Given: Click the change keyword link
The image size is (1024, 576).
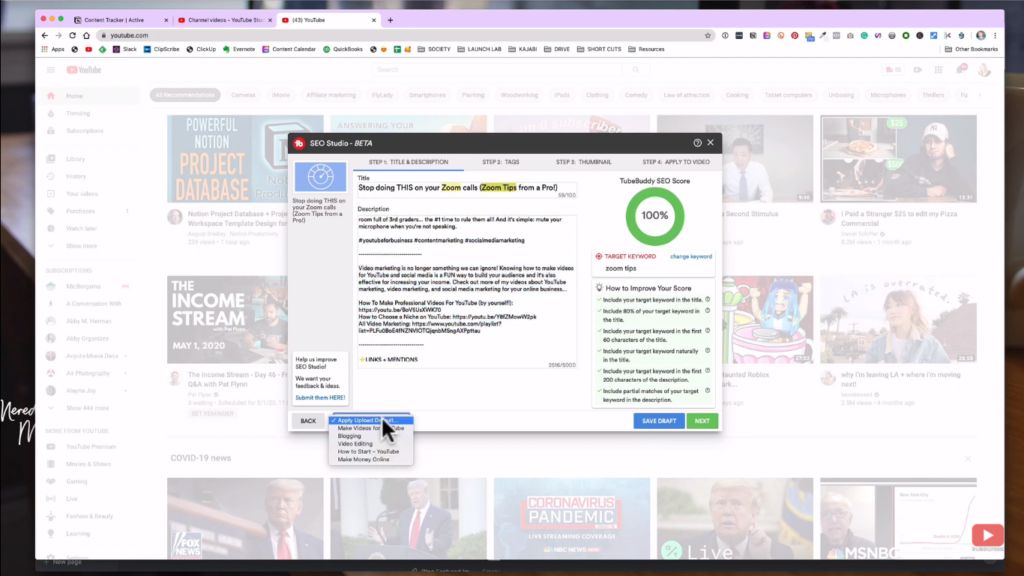Looking at the screenshot, I should [691, 257].
